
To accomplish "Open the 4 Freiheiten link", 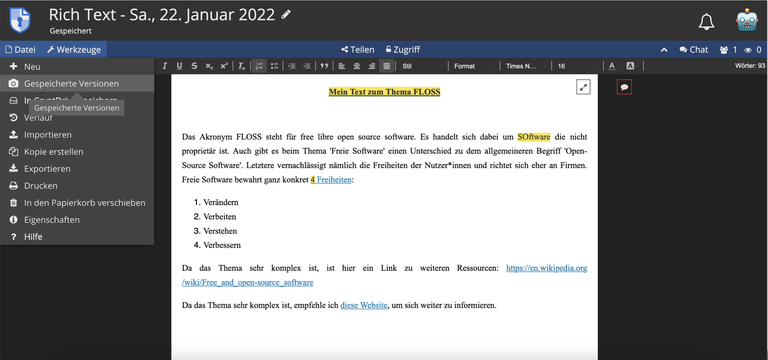I will [x=331, y=180].
